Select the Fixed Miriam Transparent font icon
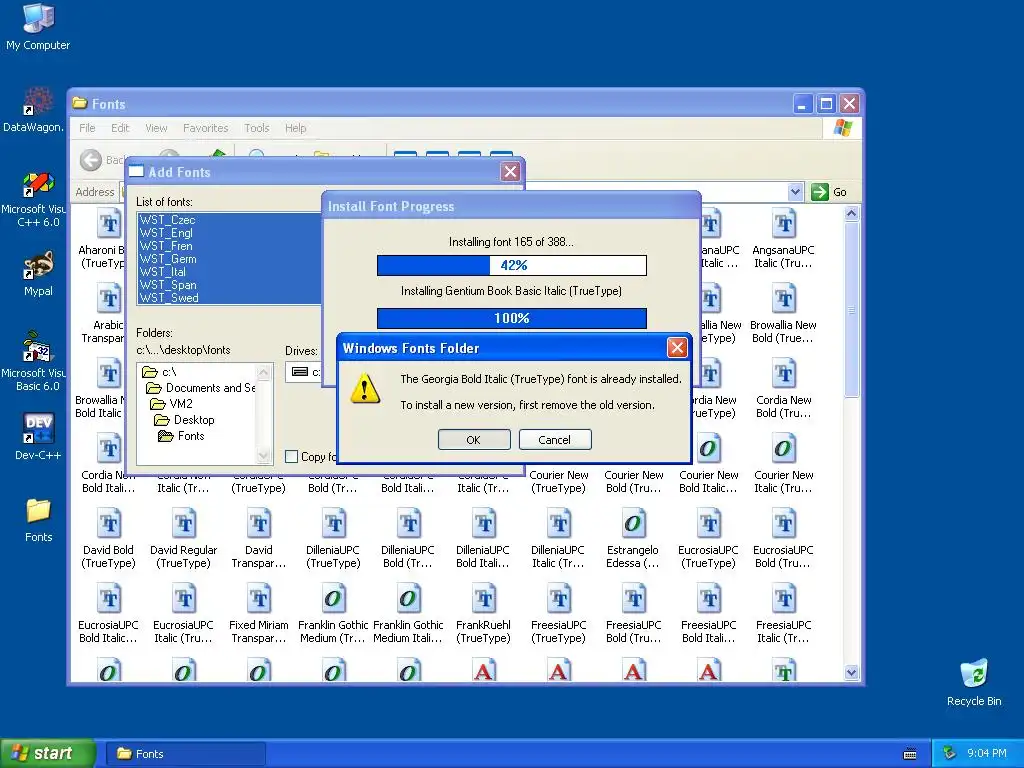Image resolution: width=1024 pixels, height=768 pixels. coord(259,613)
